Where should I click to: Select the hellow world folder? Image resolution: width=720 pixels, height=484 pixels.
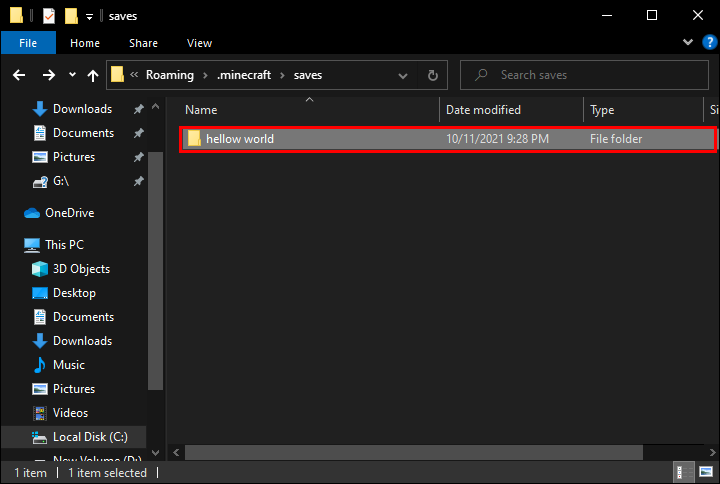[448, 139]
